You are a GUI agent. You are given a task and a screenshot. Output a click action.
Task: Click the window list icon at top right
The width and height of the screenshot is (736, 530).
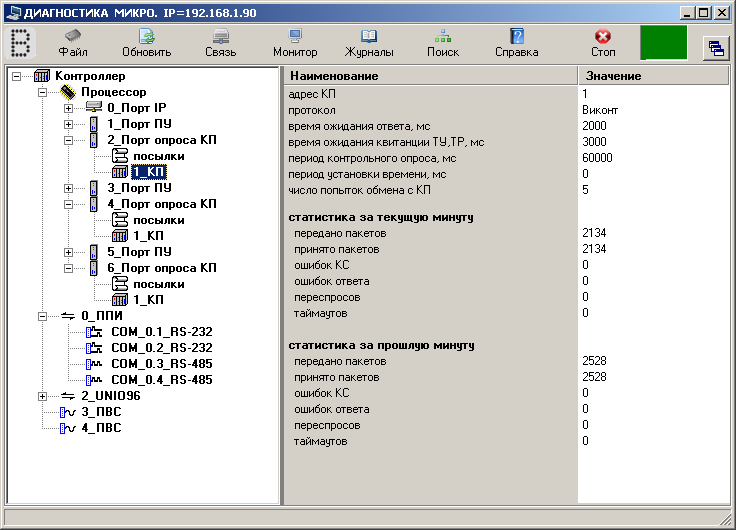coord(715,48)
